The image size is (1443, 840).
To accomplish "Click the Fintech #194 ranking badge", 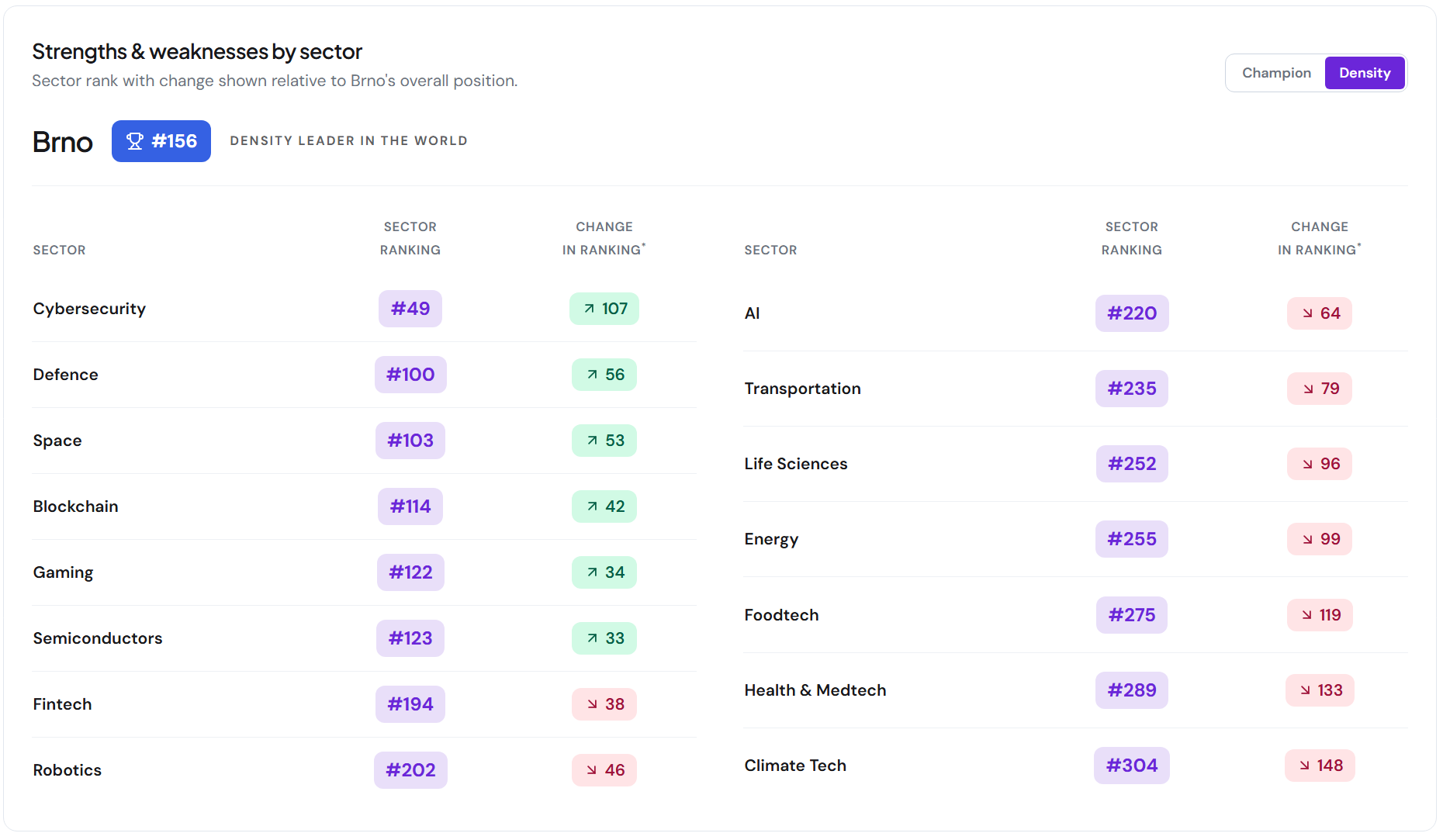I will click(410, 704).
